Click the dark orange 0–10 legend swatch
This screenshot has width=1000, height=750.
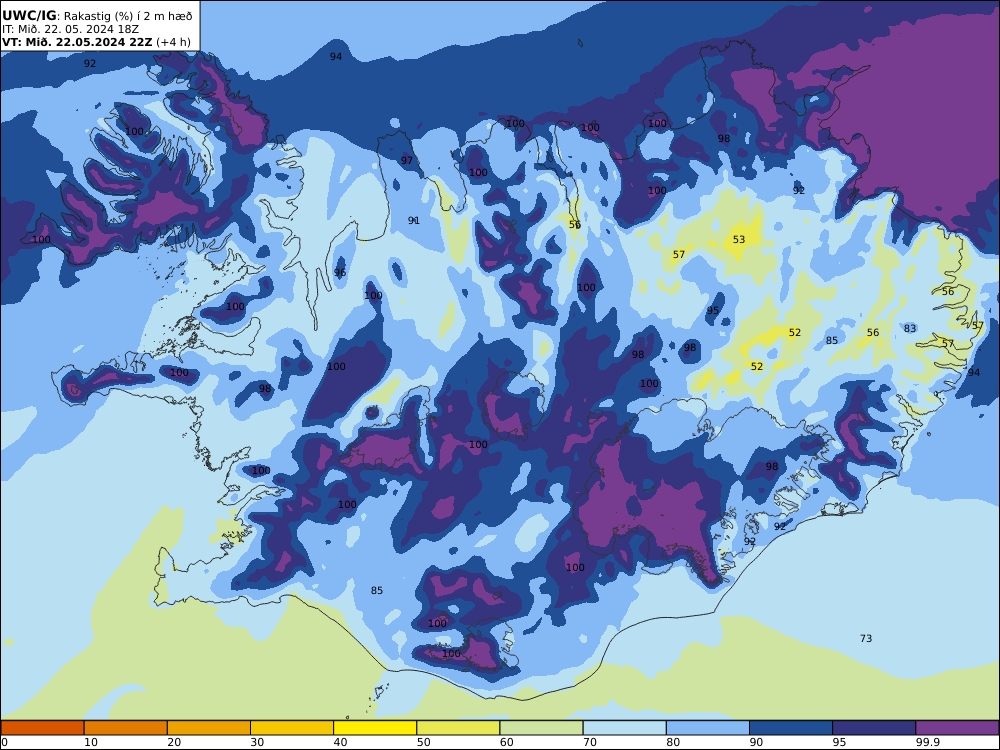point(42,728)
